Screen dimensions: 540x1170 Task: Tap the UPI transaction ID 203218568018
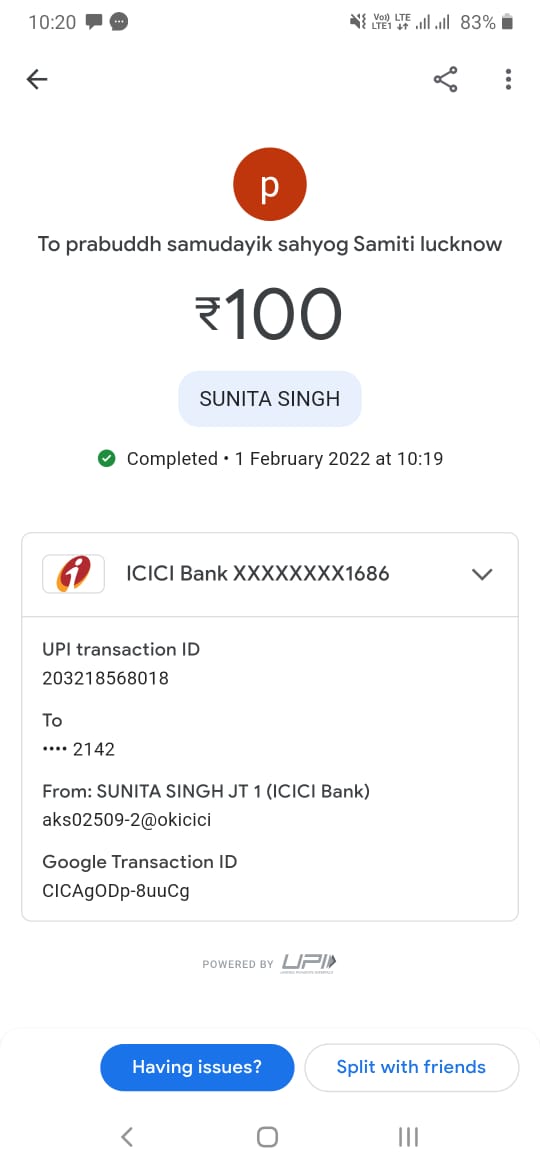(105, 678)
